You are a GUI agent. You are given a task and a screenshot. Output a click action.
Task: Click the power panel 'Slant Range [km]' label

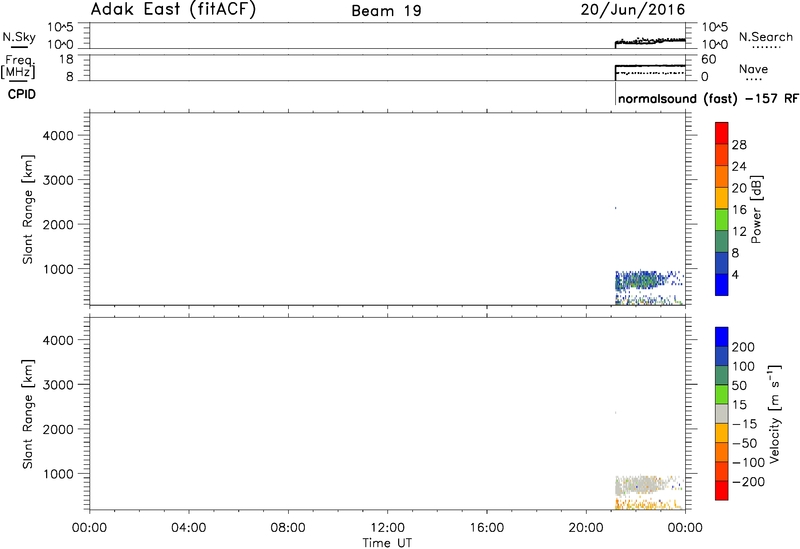coord(28,209)
